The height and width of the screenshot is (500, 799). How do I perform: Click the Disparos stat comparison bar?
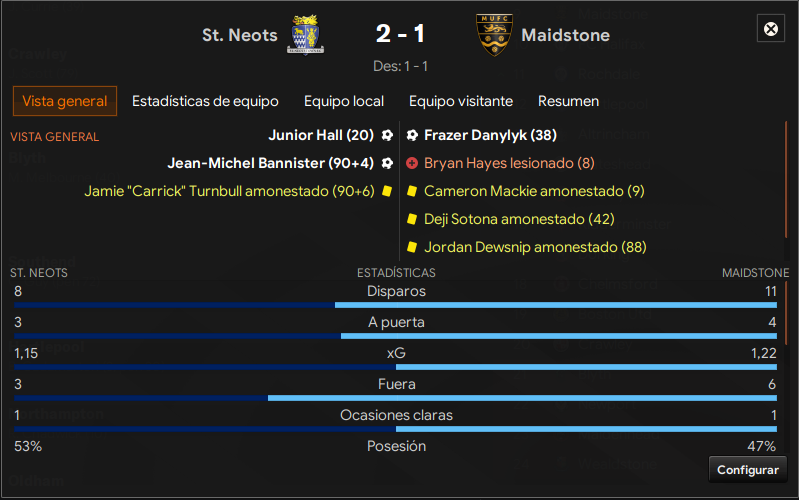click(396, 304)
